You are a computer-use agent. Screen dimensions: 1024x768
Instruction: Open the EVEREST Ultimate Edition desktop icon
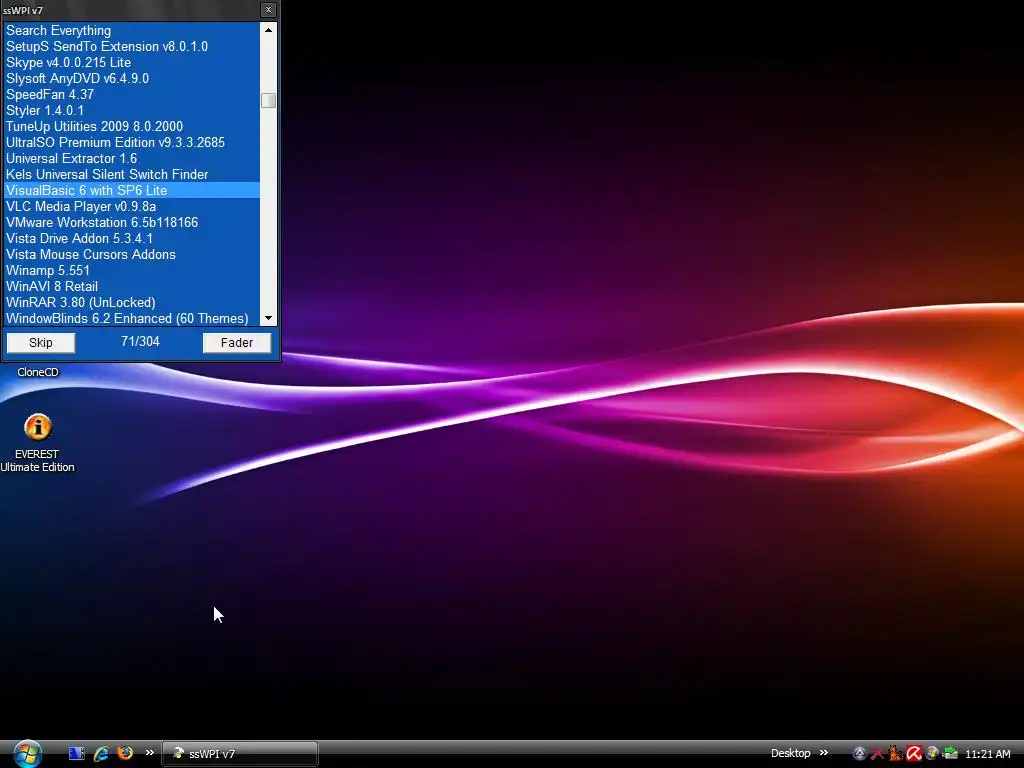pyautogui.click(x=37, y=442)
